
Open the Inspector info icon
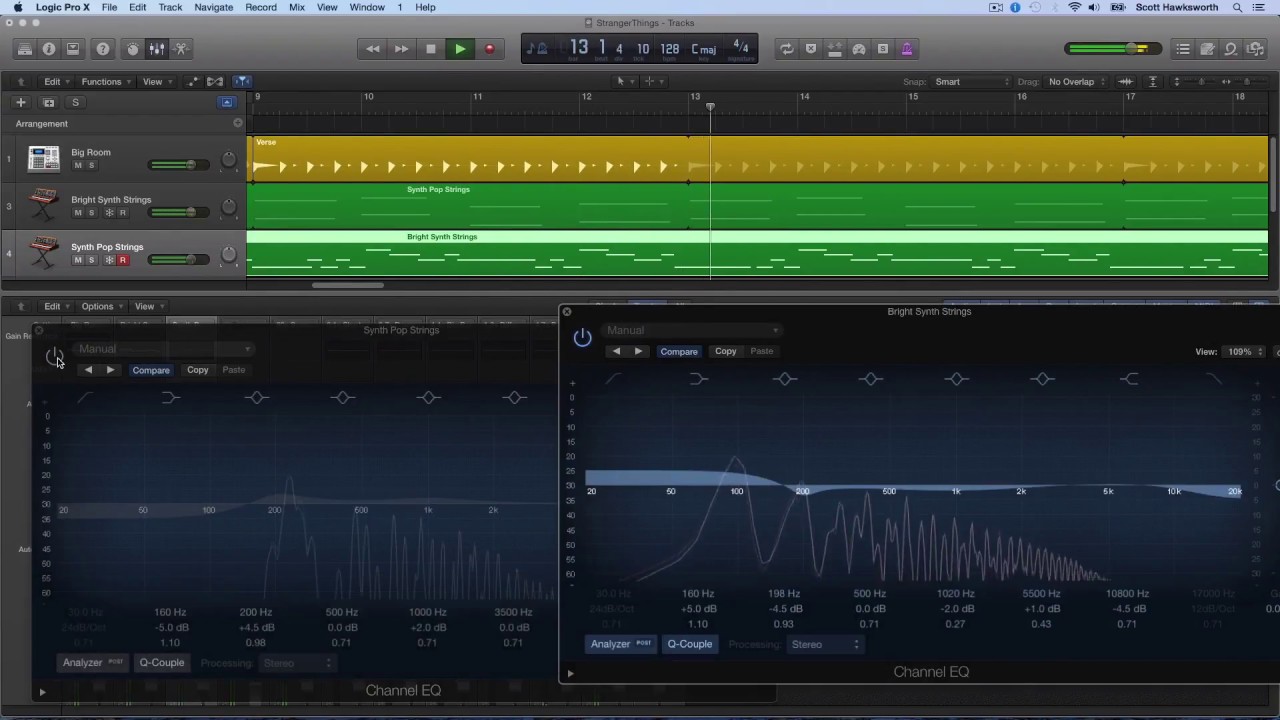[49, 49]
